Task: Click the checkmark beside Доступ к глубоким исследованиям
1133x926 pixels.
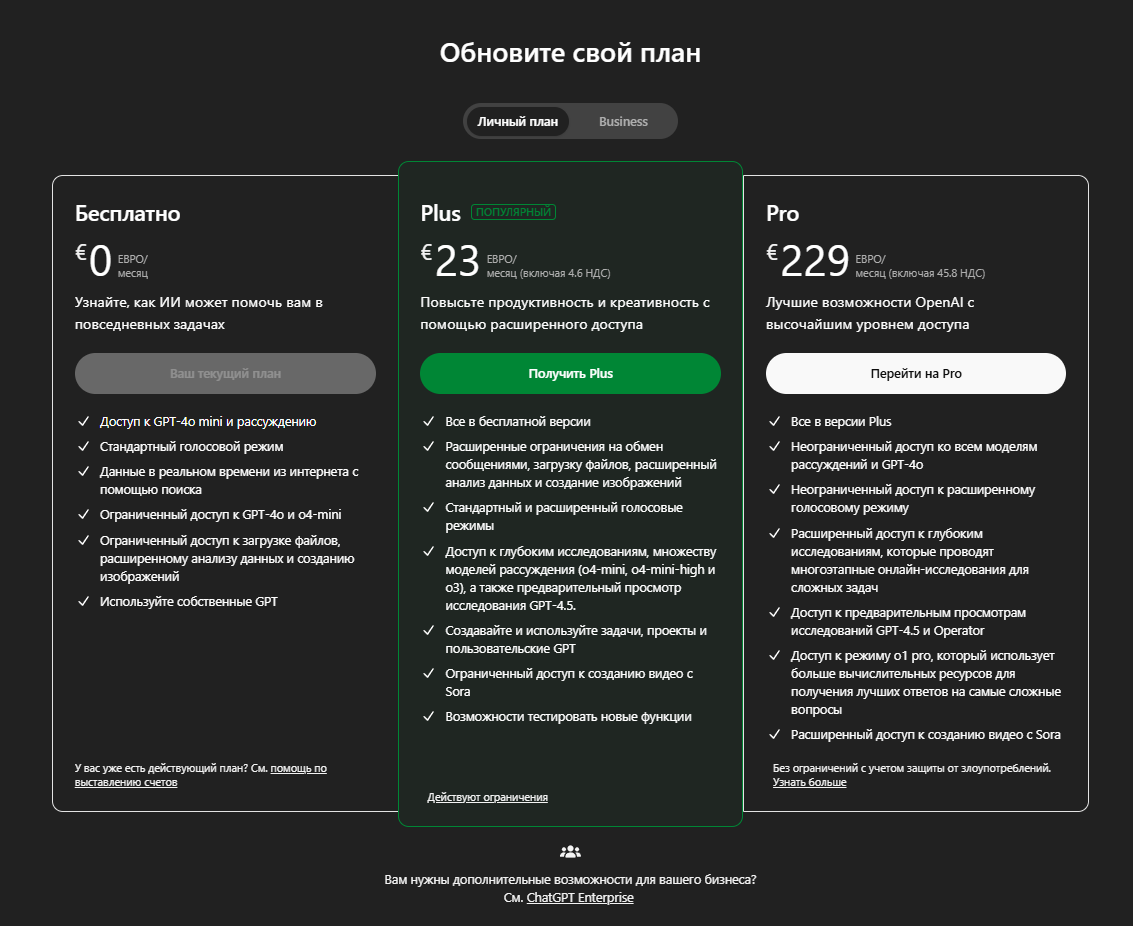Action: (429, 551)
